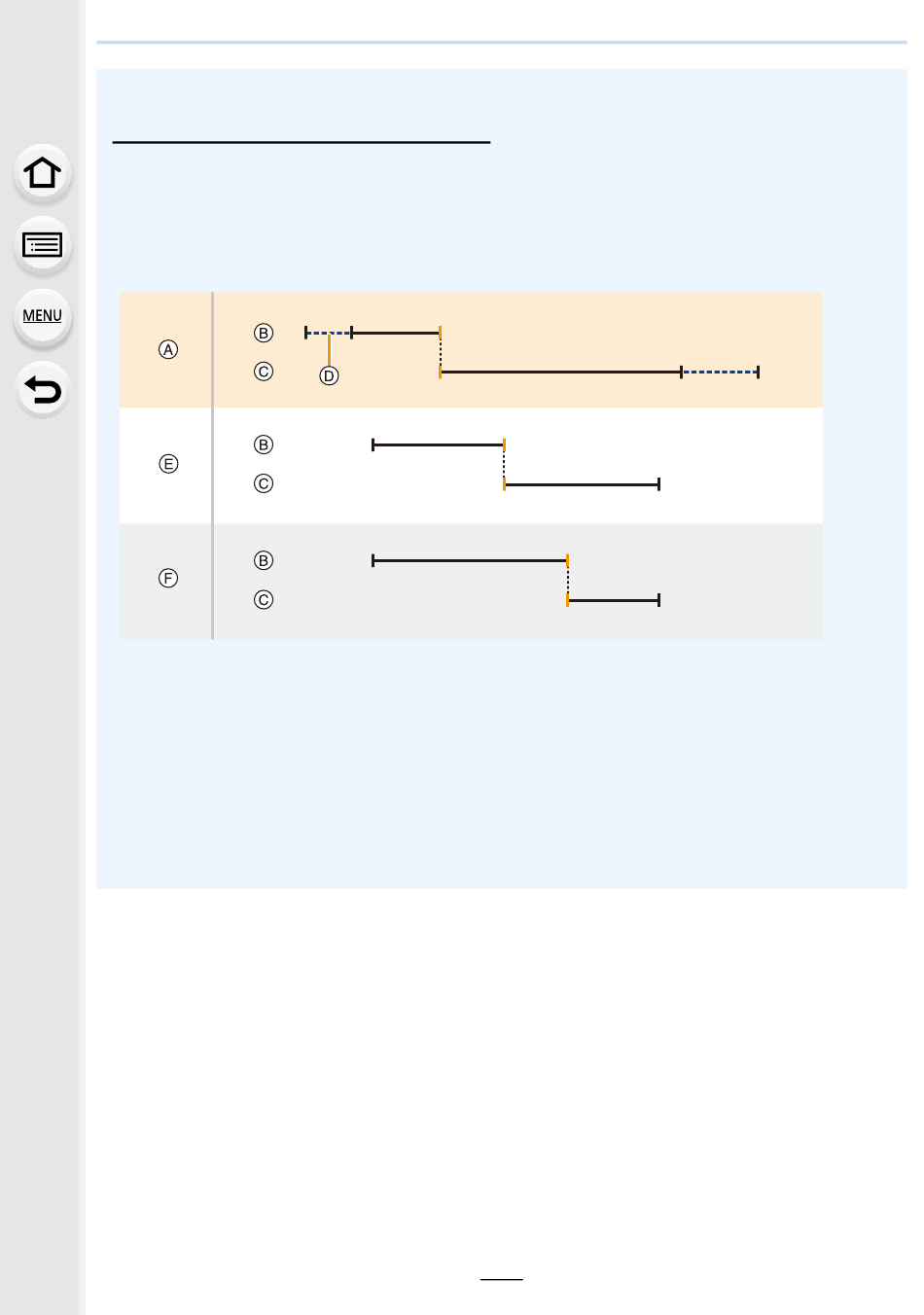Click blue dashed segment ending row A's C line
This screenshot has width=924, height=1315.
click(720, 372)
